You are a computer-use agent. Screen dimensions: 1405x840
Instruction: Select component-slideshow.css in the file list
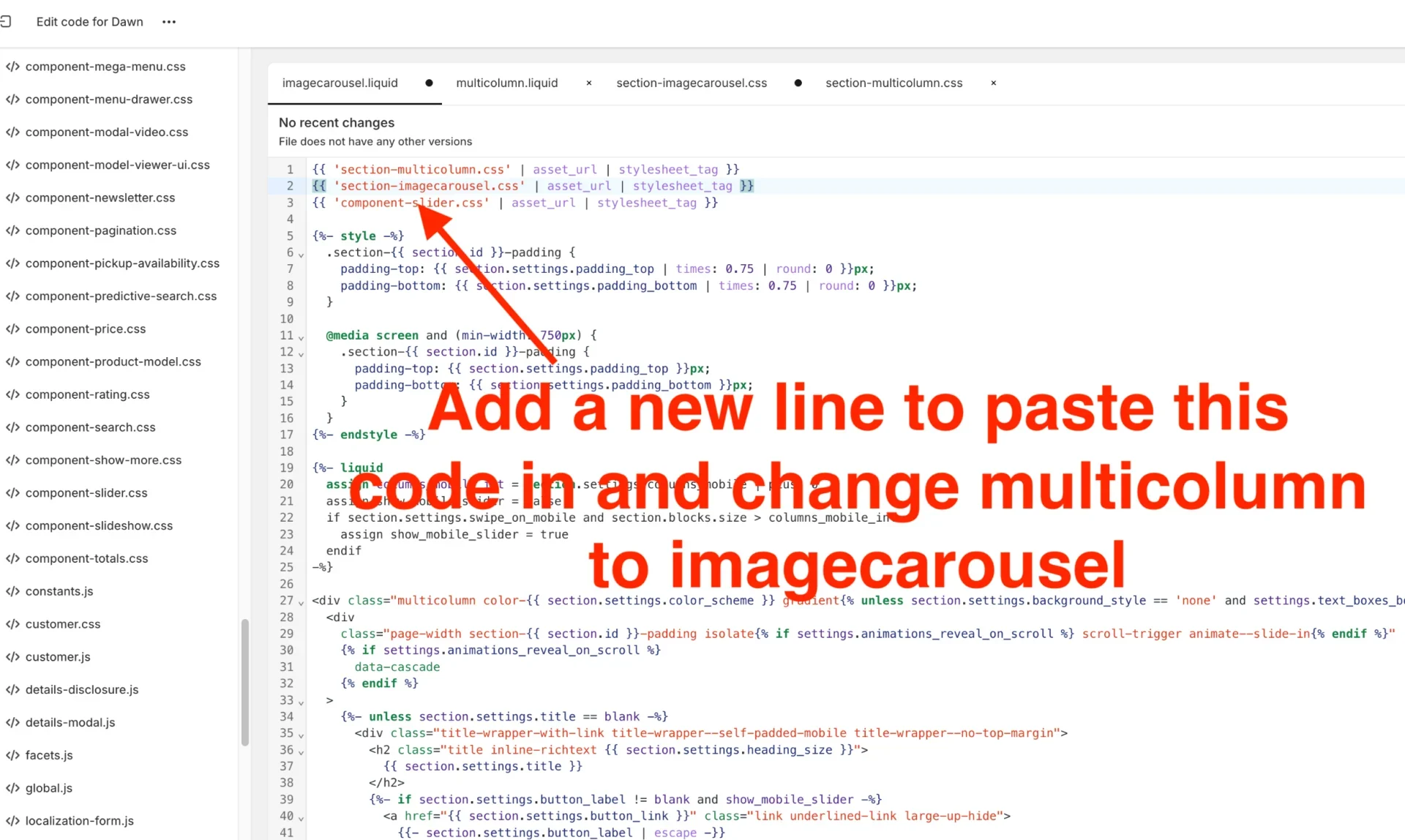tap(99, 525)
